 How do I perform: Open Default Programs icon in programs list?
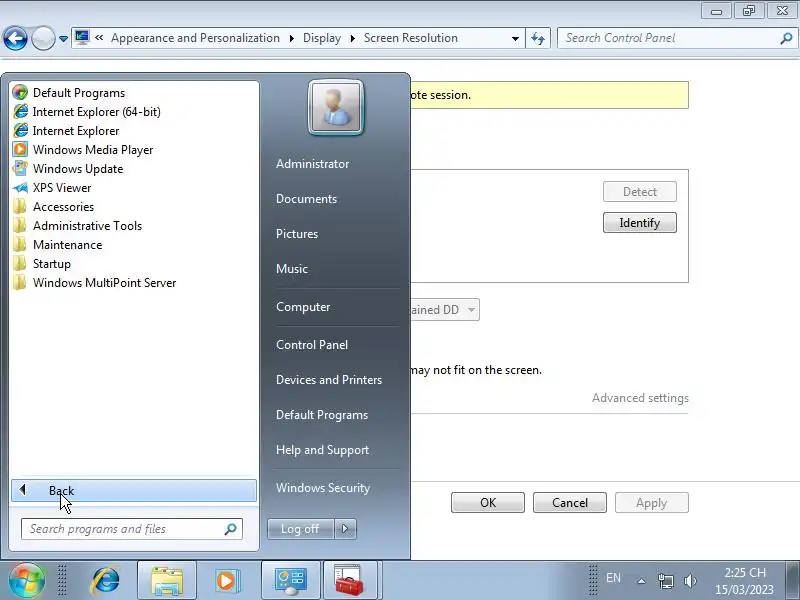(20, 92)
